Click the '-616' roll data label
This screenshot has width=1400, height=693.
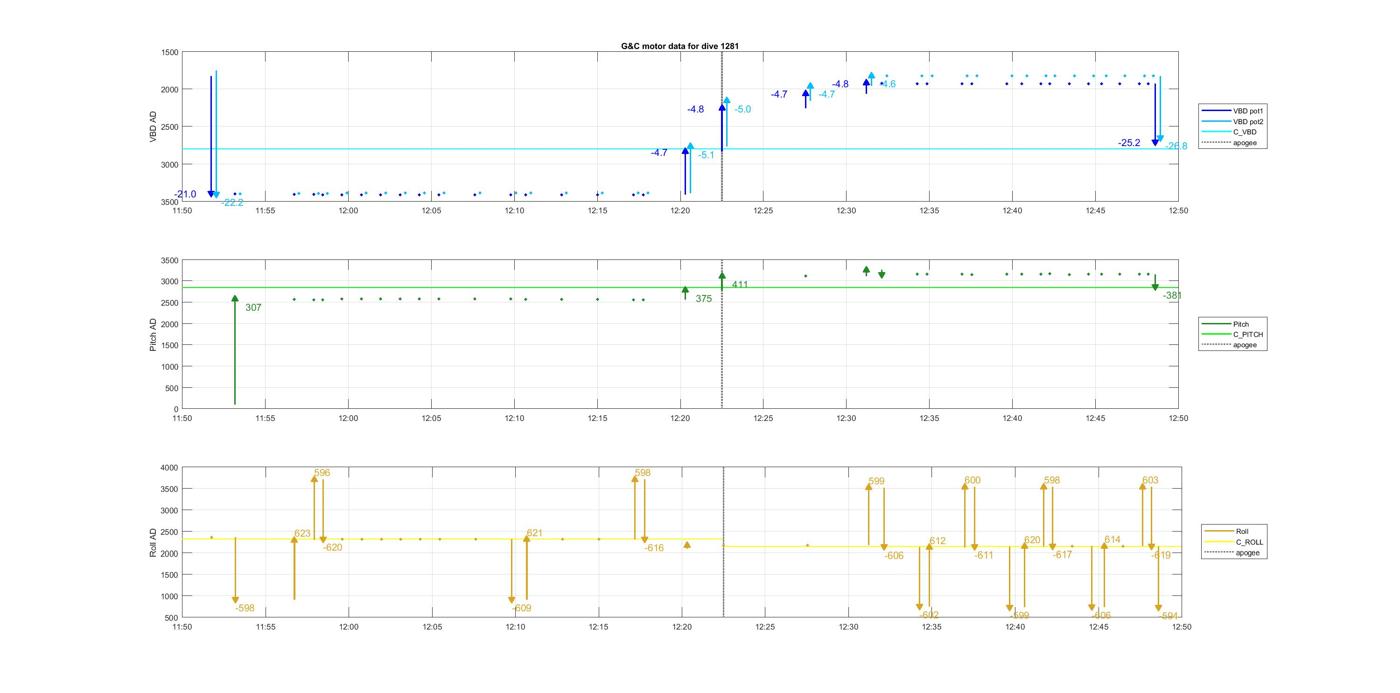[654, 548]
